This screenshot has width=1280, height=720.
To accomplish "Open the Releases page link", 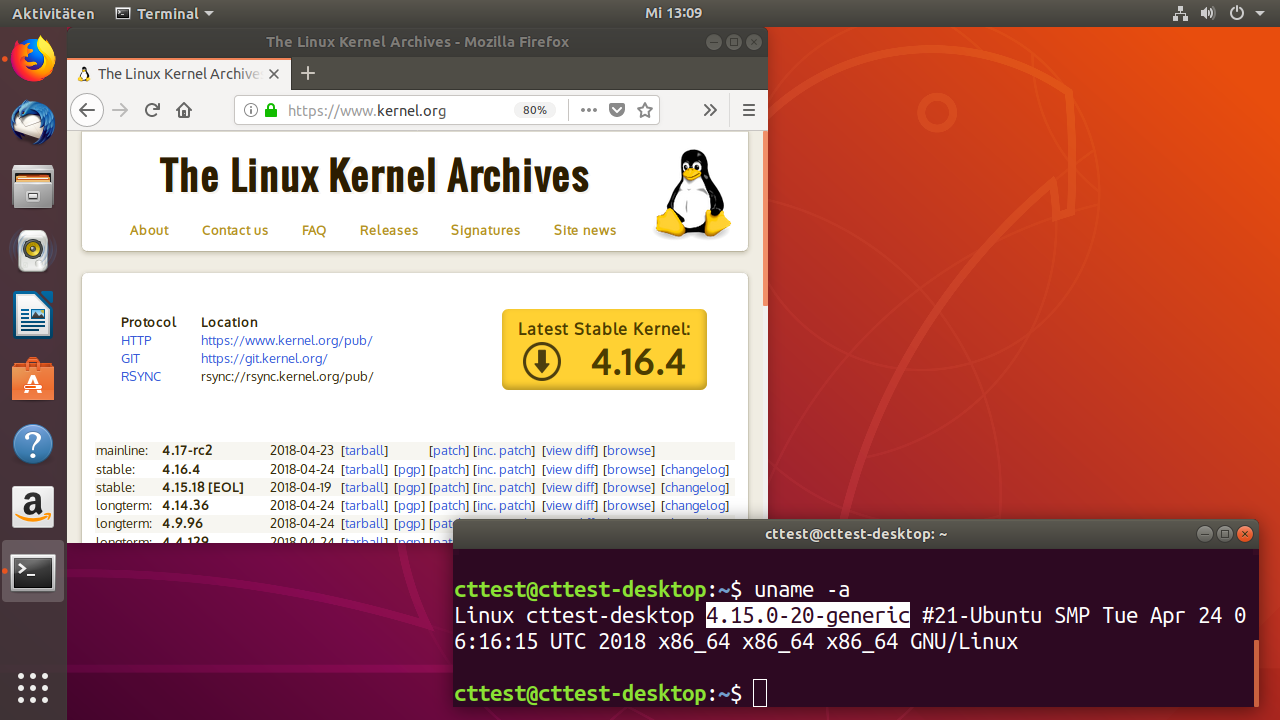I will [389, 230].
